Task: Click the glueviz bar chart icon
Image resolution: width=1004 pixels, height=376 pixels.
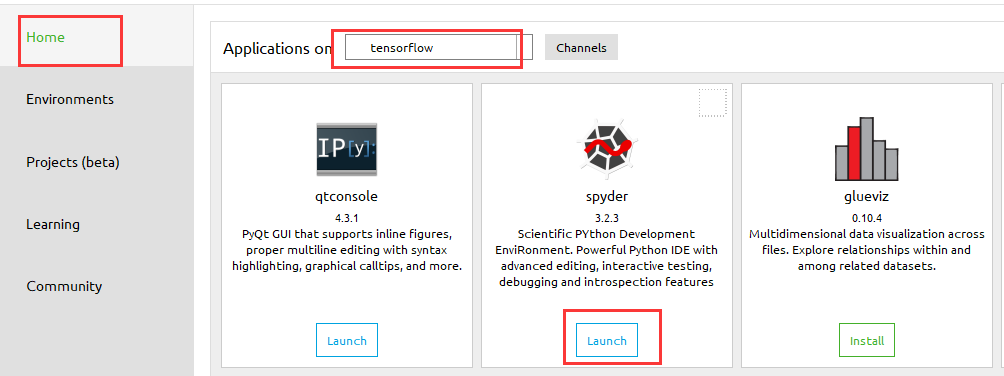Action: tap(866, 149)
